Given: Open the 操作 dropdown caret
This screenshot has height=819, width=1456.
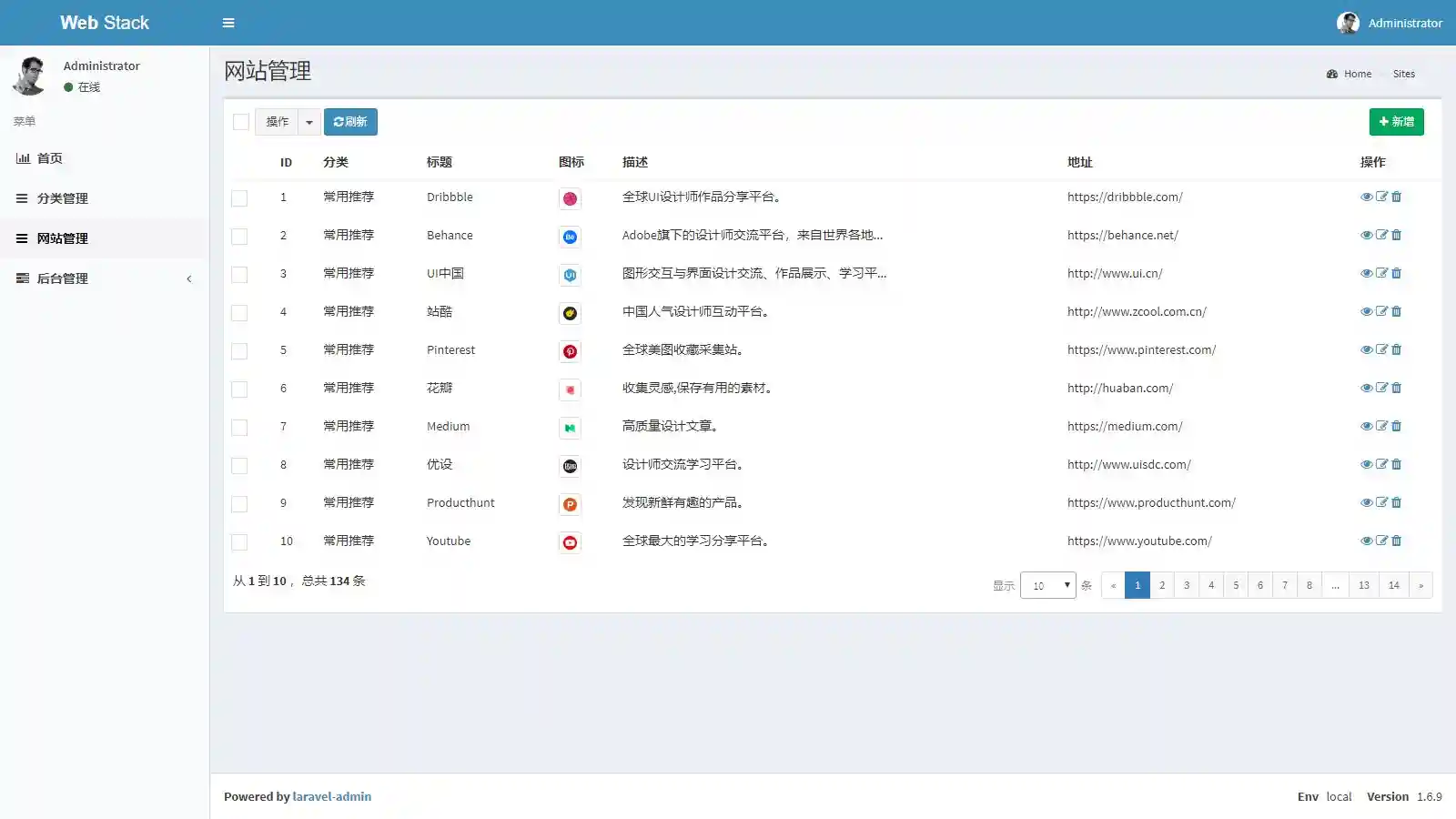Looking at the screenshot, I should [x=309, y=121].
